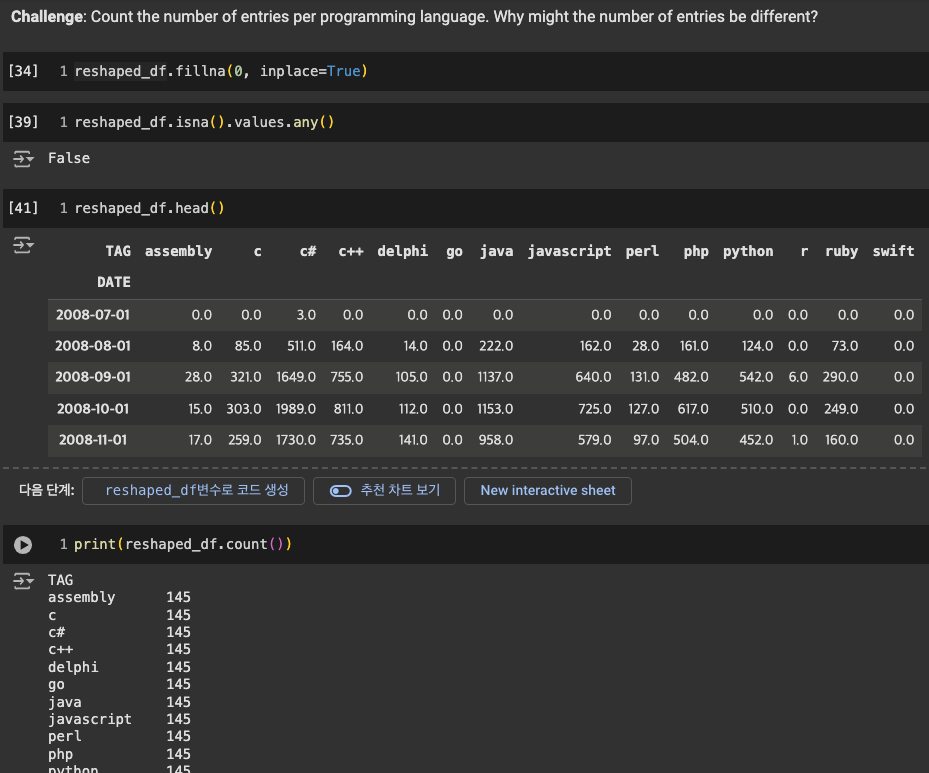This screenshot has width=929, height=773.
Task: Click the 'javascript' column header
Action: click(569, 251)
